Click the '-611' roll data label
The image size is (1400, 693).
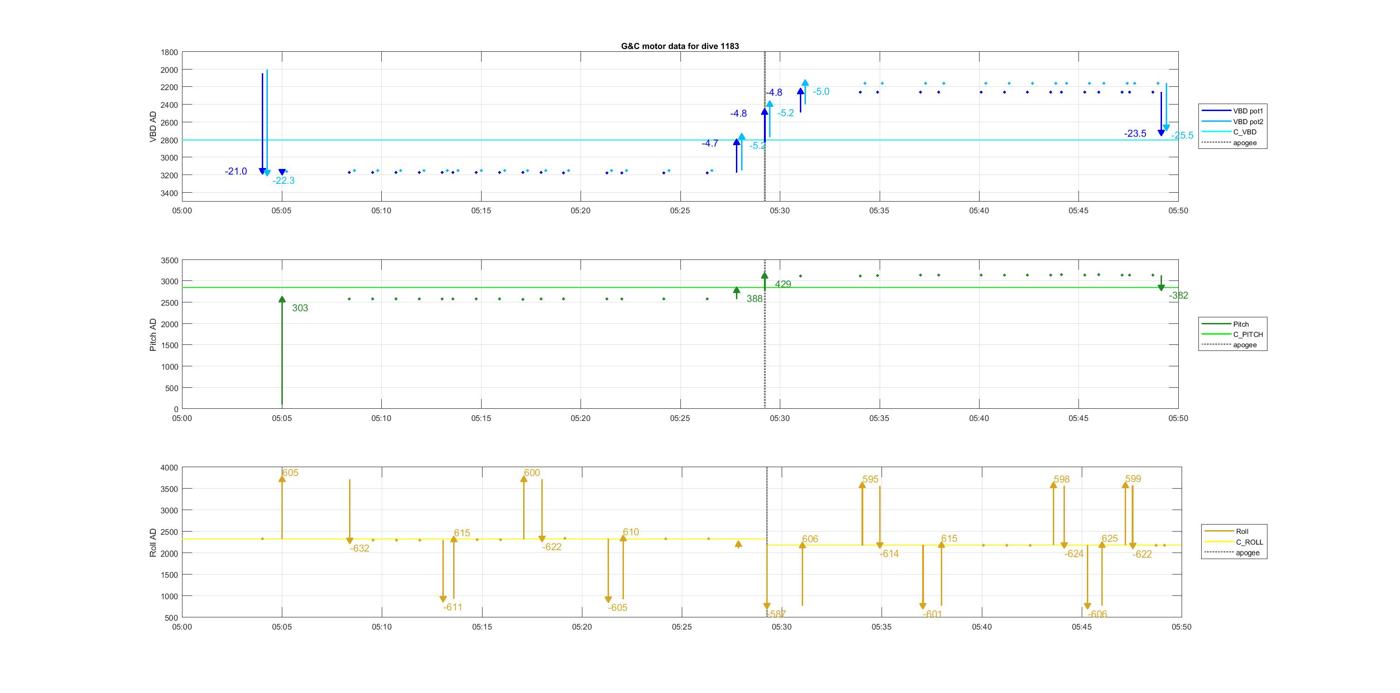point(453,608)
